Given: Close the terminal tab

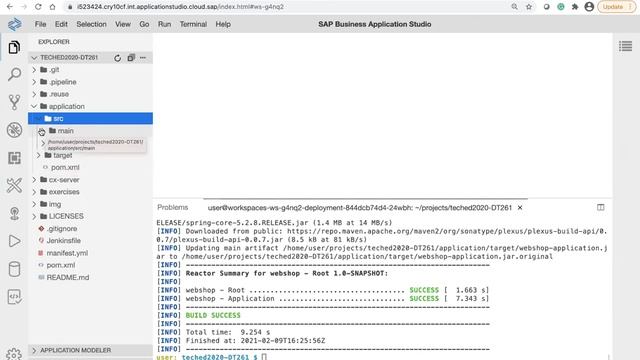Looking at the screenshot, I should 520,207.
